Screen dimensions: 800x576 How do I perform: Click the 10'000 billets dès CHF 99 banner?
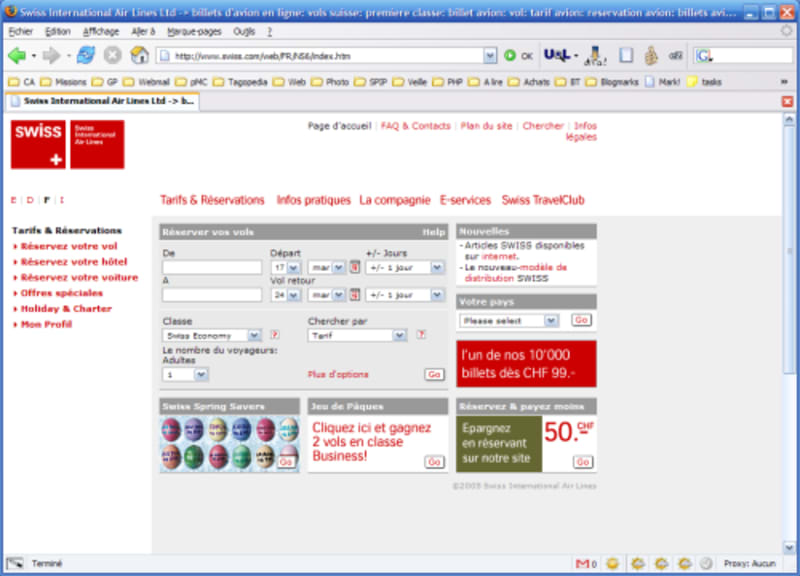click(x=526, y=364)
